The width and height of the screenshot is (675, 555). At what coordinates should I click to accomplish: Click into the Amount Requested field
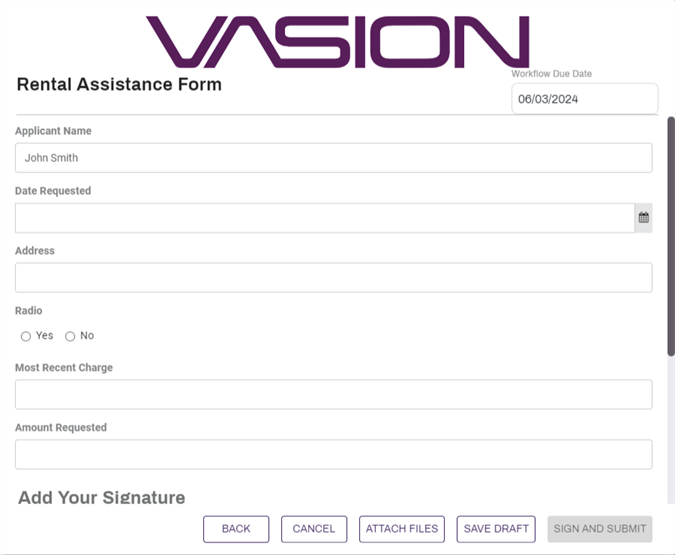tap(334, 454)
